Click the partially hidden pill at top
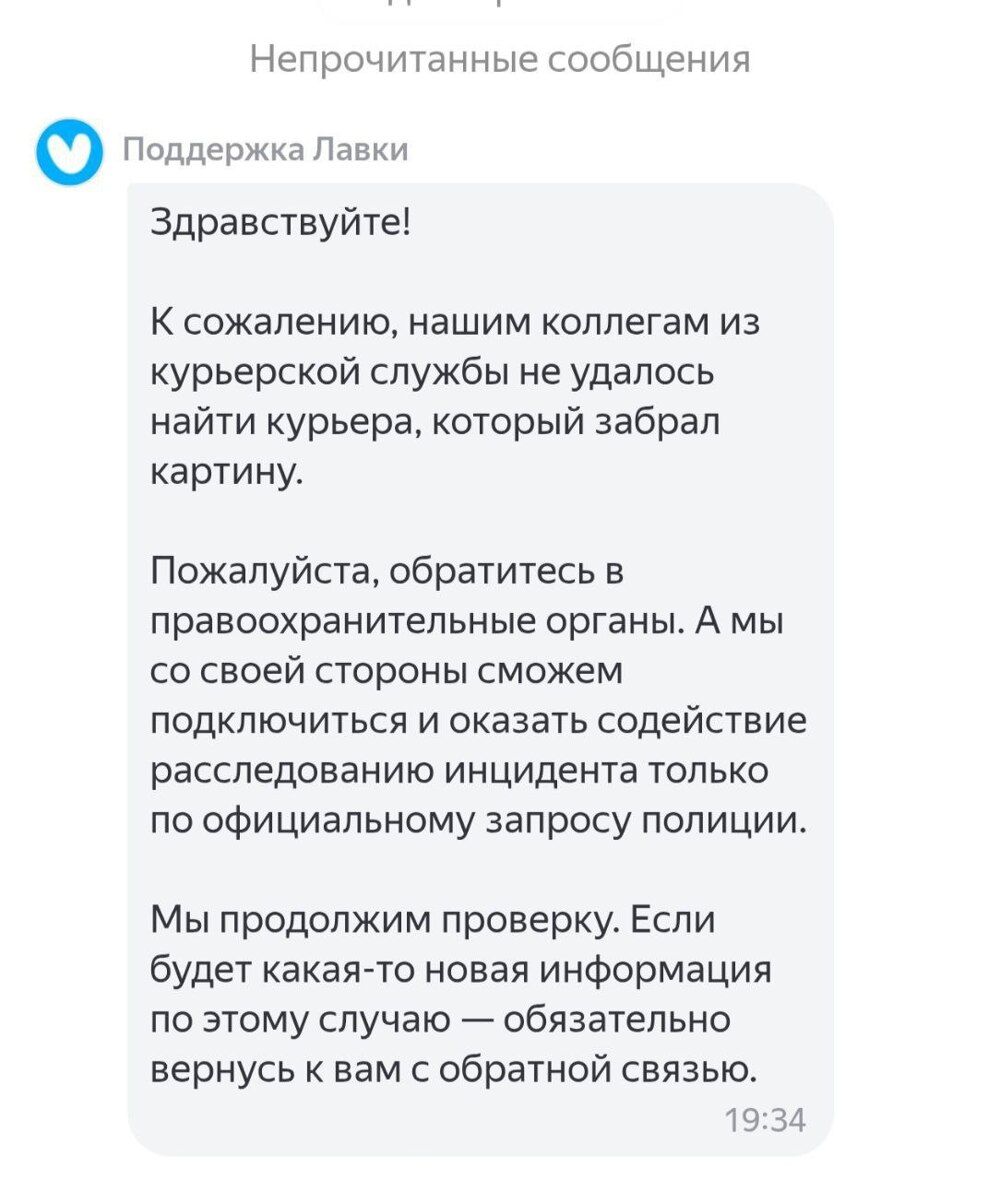 pos(500,10)
